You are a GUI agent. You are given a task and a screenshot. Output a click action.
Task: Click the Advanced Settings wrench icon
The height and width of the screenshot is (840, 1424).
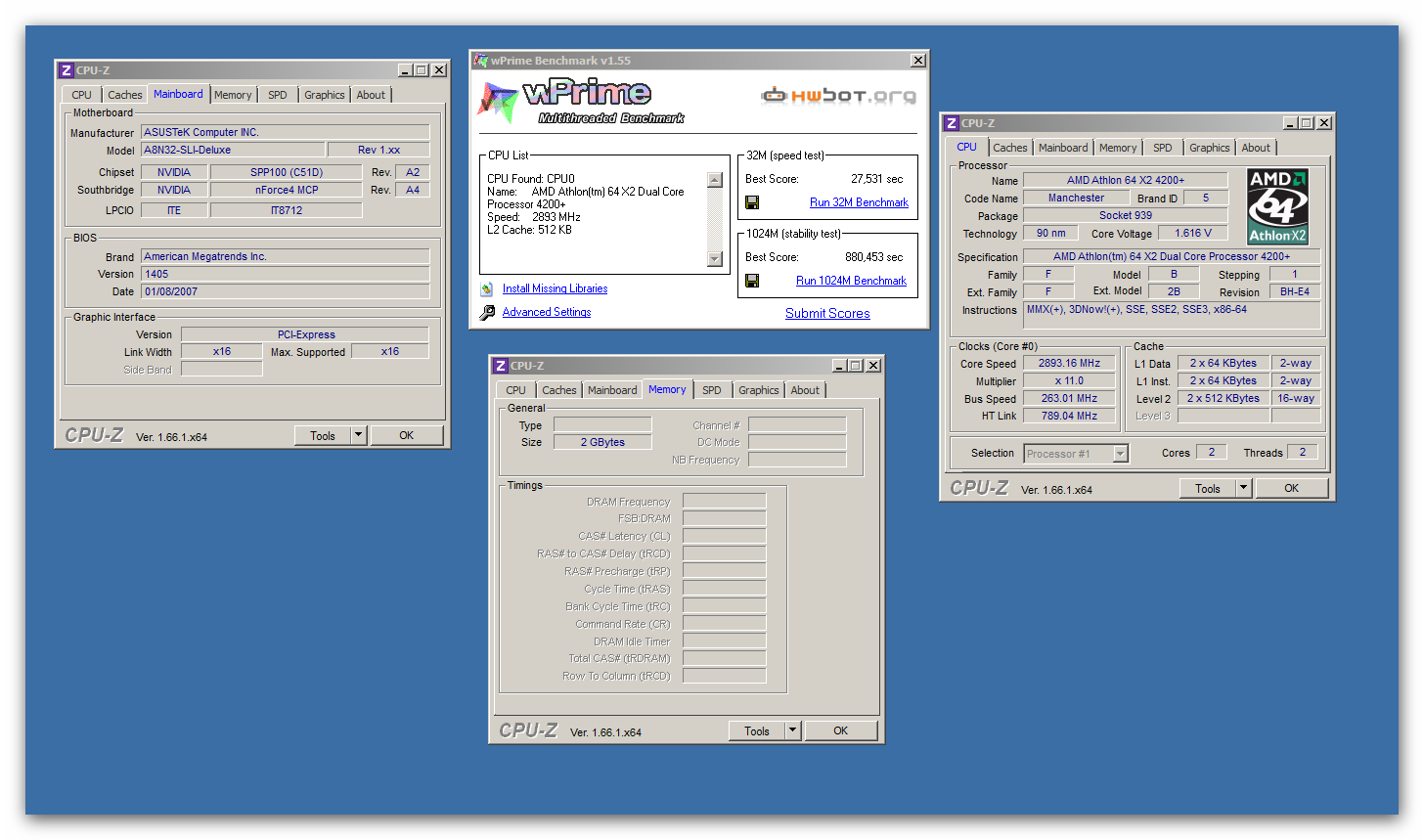(487, 312)
